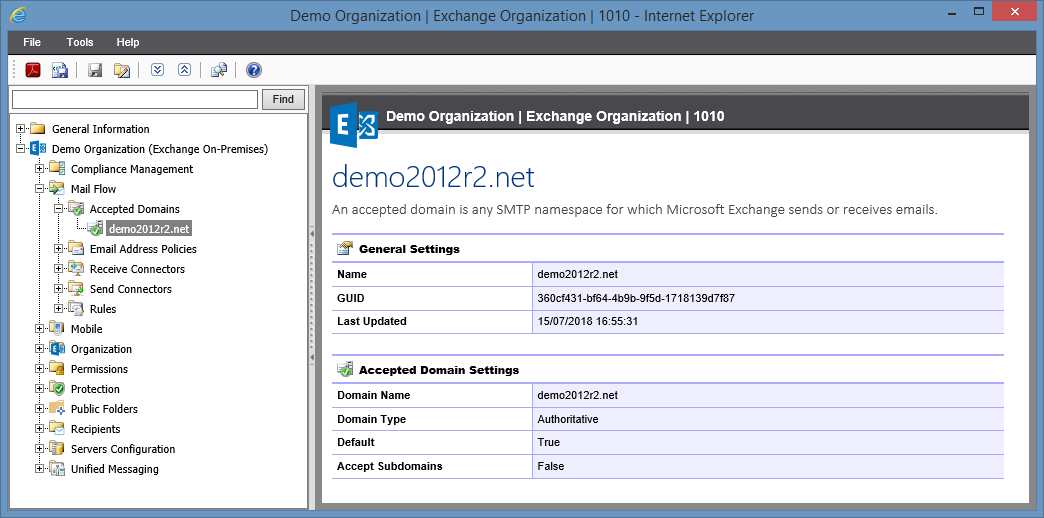Click the Unified Messaging tree icon
The height and width of the screenshot is (518, 1044).
click(x=57, y=469)
